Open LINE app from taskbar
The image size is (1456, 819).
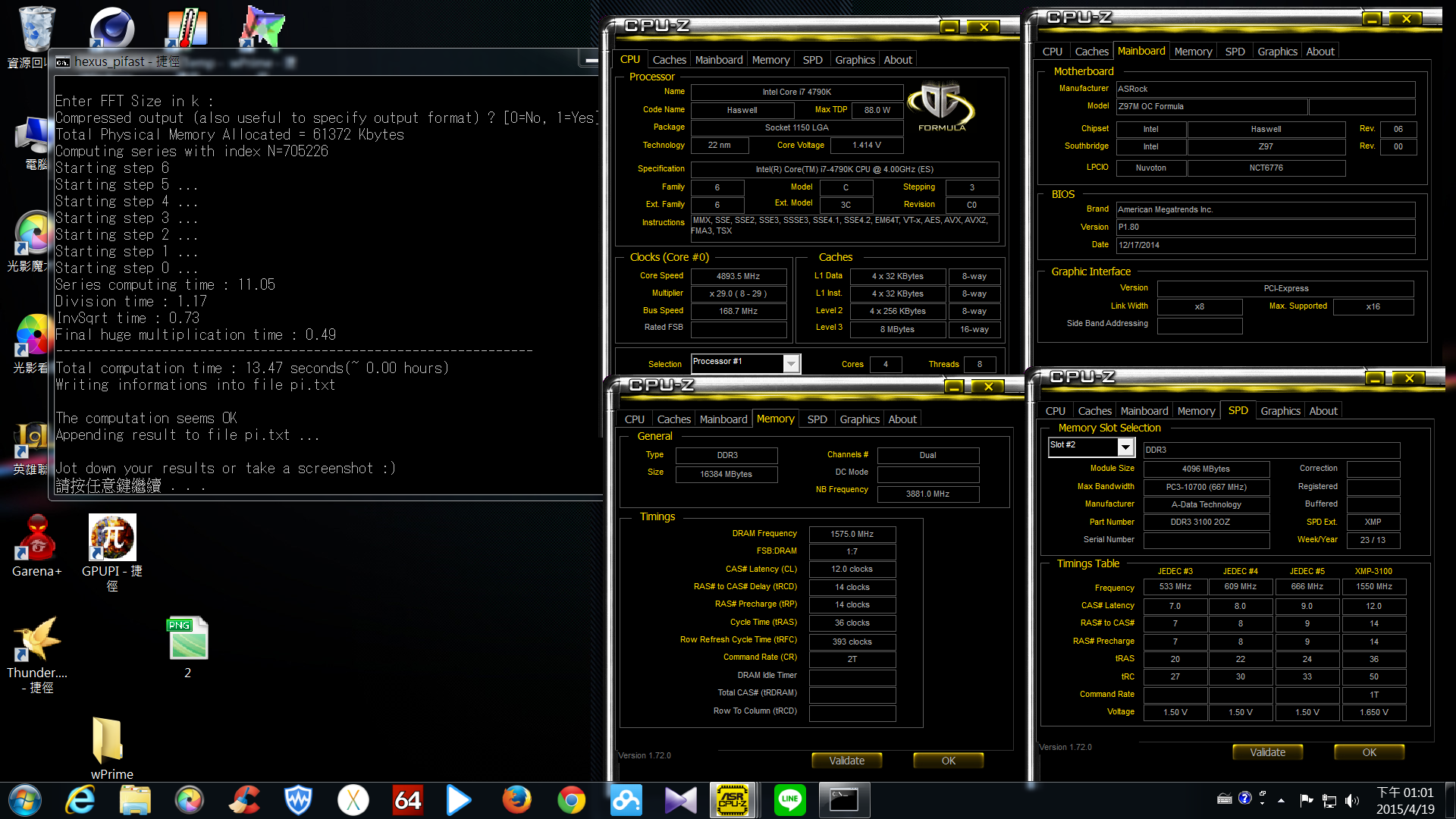(789, 800)
